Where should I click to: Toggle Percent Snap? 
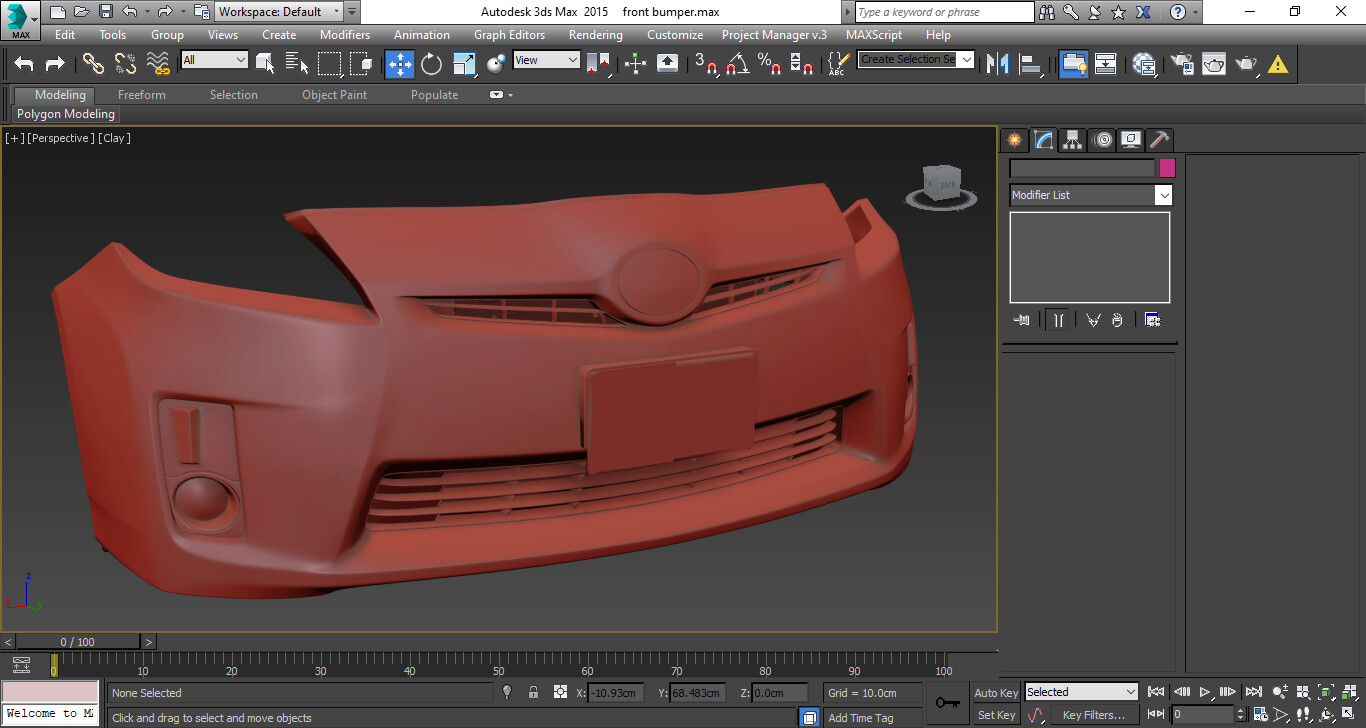point(770,64)
